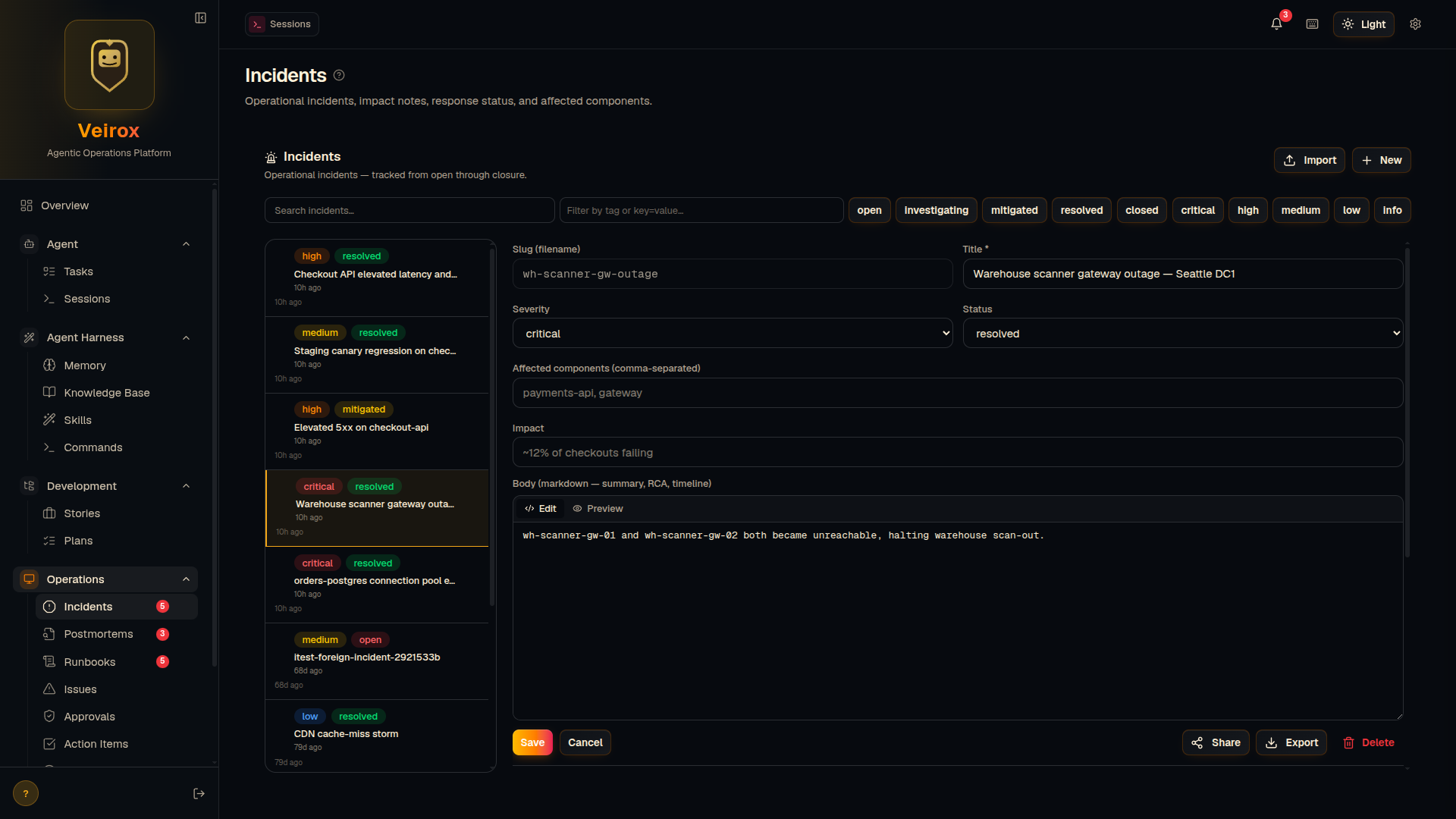The width and height of the screenshot is (1456, 819).
Task: Open keyboard shortcuts icon
Action: point(1313,24)
